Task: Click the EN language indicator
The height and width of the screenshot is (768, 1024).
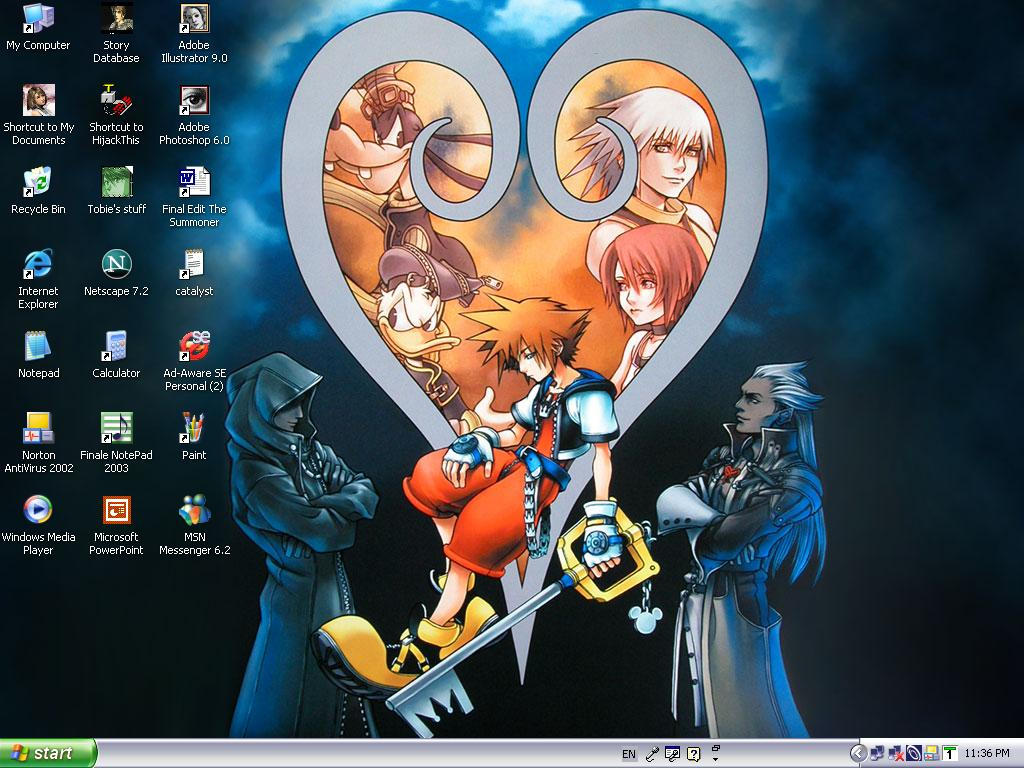Action: tap(628, 754)
